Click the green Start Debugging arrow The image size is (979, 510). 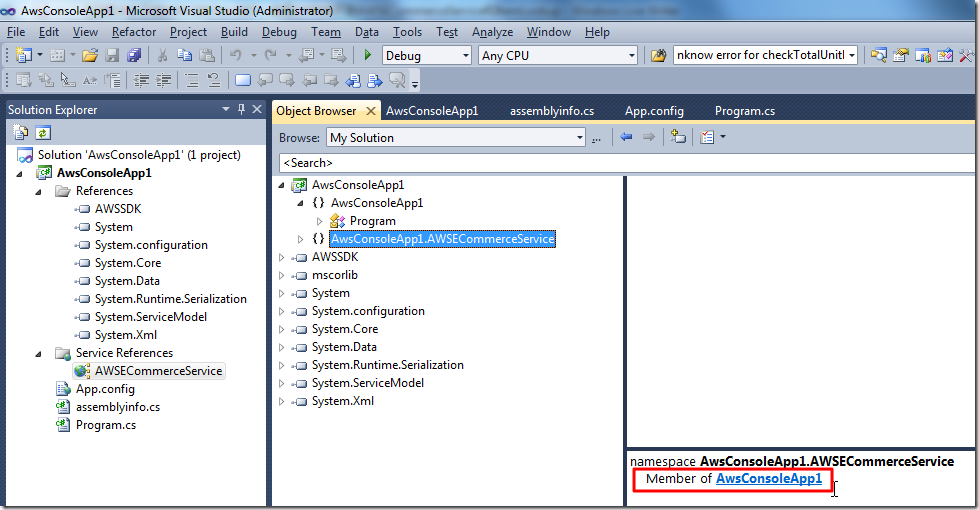tap(368, 55)
